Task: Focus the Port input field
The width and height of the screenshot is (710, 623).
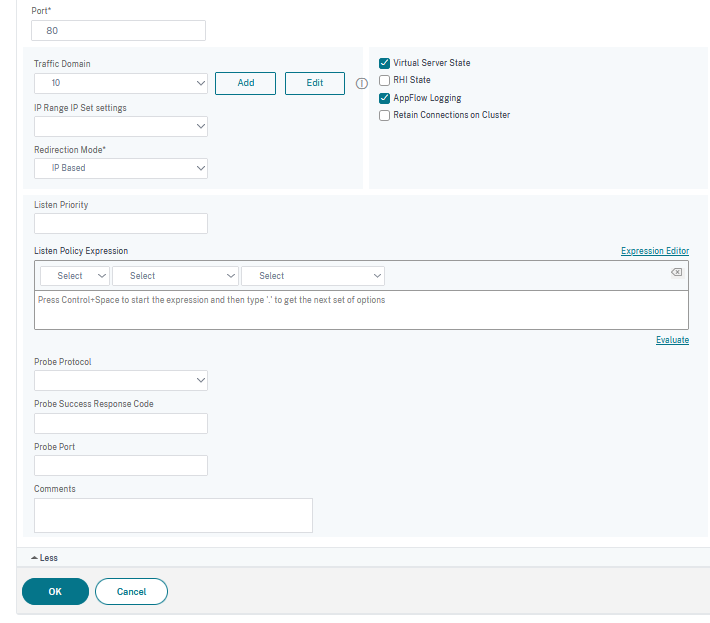Action: pyautogui.click(x=118, y=30)
